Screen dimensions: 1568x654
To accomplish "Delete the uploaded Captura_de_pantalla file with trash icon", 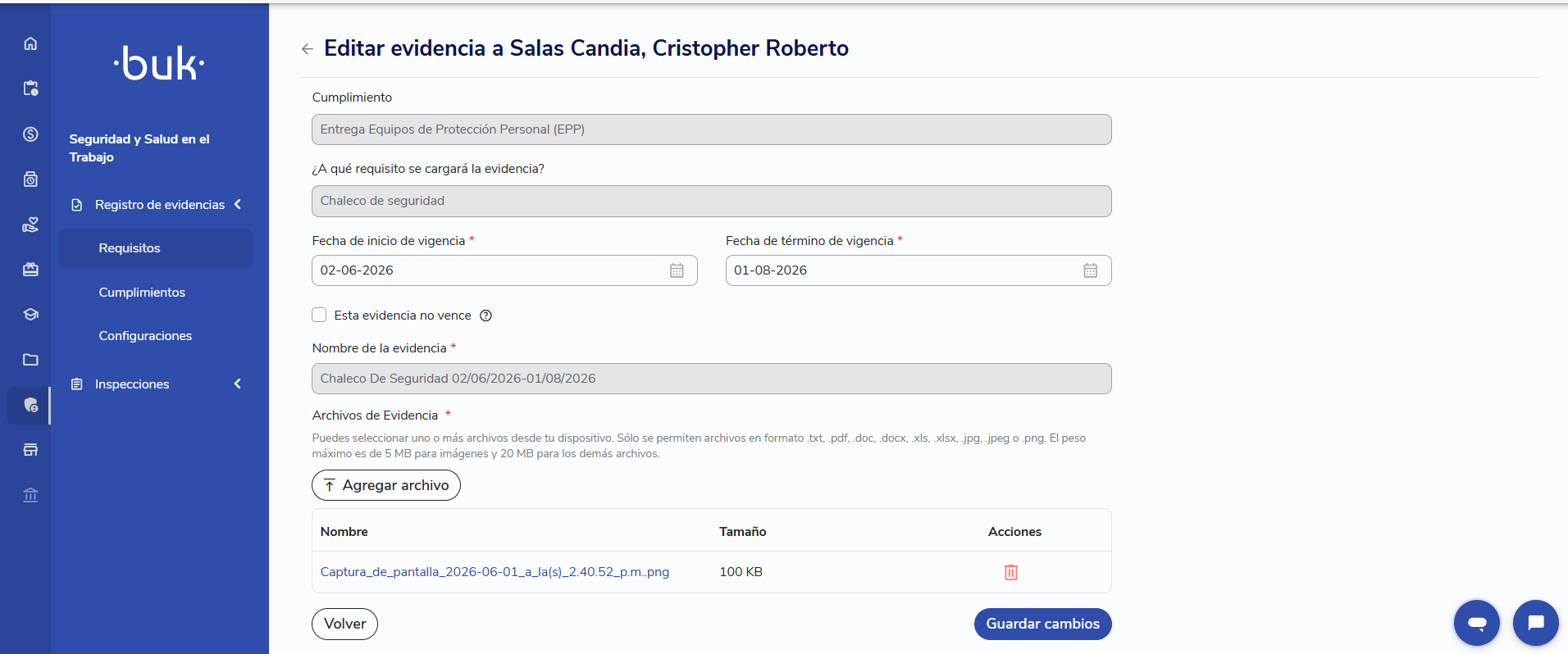I will click(1011, 572).
